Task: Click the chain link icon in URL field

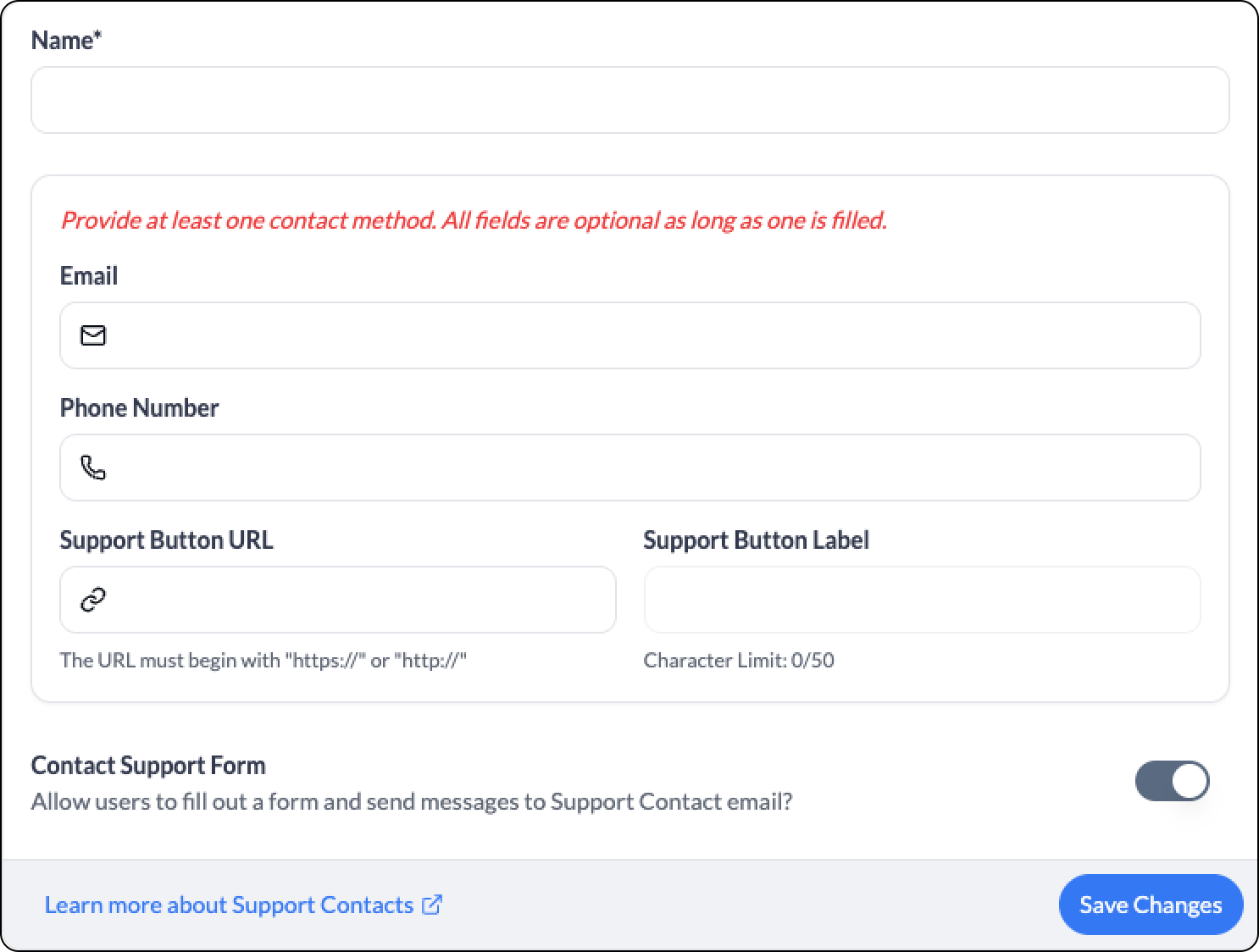Action: (x=93, y=600)
